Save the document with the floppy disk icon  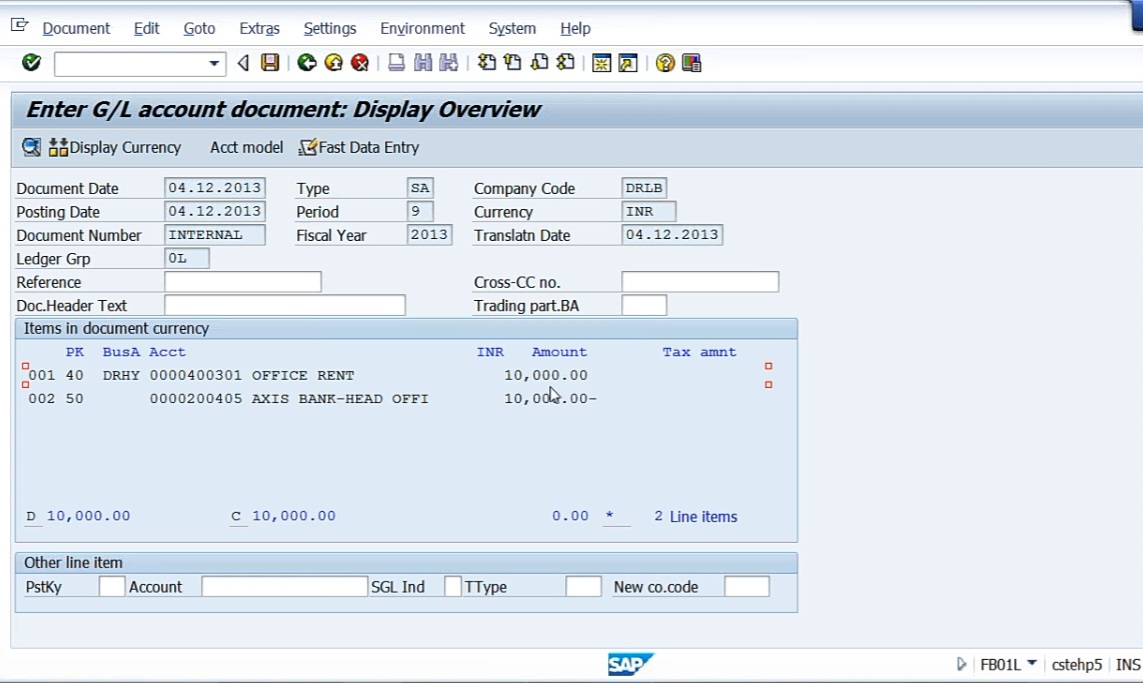click(270, 63)
